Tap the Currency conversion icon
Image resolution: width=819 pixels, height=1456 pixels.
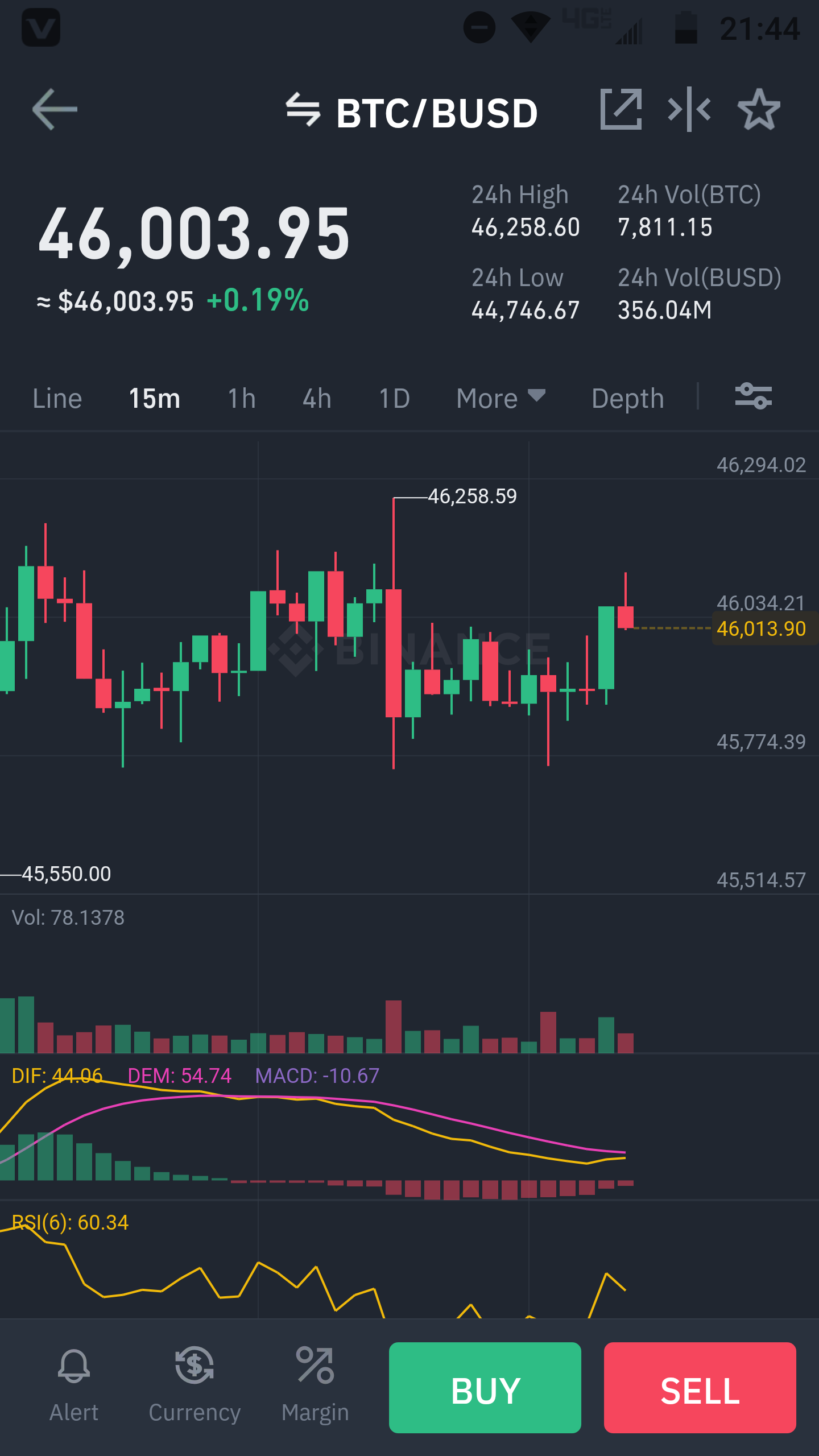coord(195,1365)
